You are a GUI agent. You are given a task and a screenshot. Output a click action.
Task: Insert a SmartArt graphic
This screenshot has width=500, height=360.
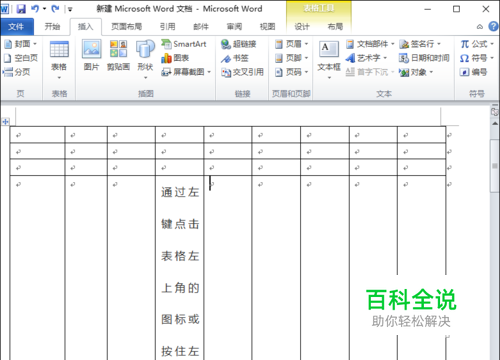[x=184, y=44]
